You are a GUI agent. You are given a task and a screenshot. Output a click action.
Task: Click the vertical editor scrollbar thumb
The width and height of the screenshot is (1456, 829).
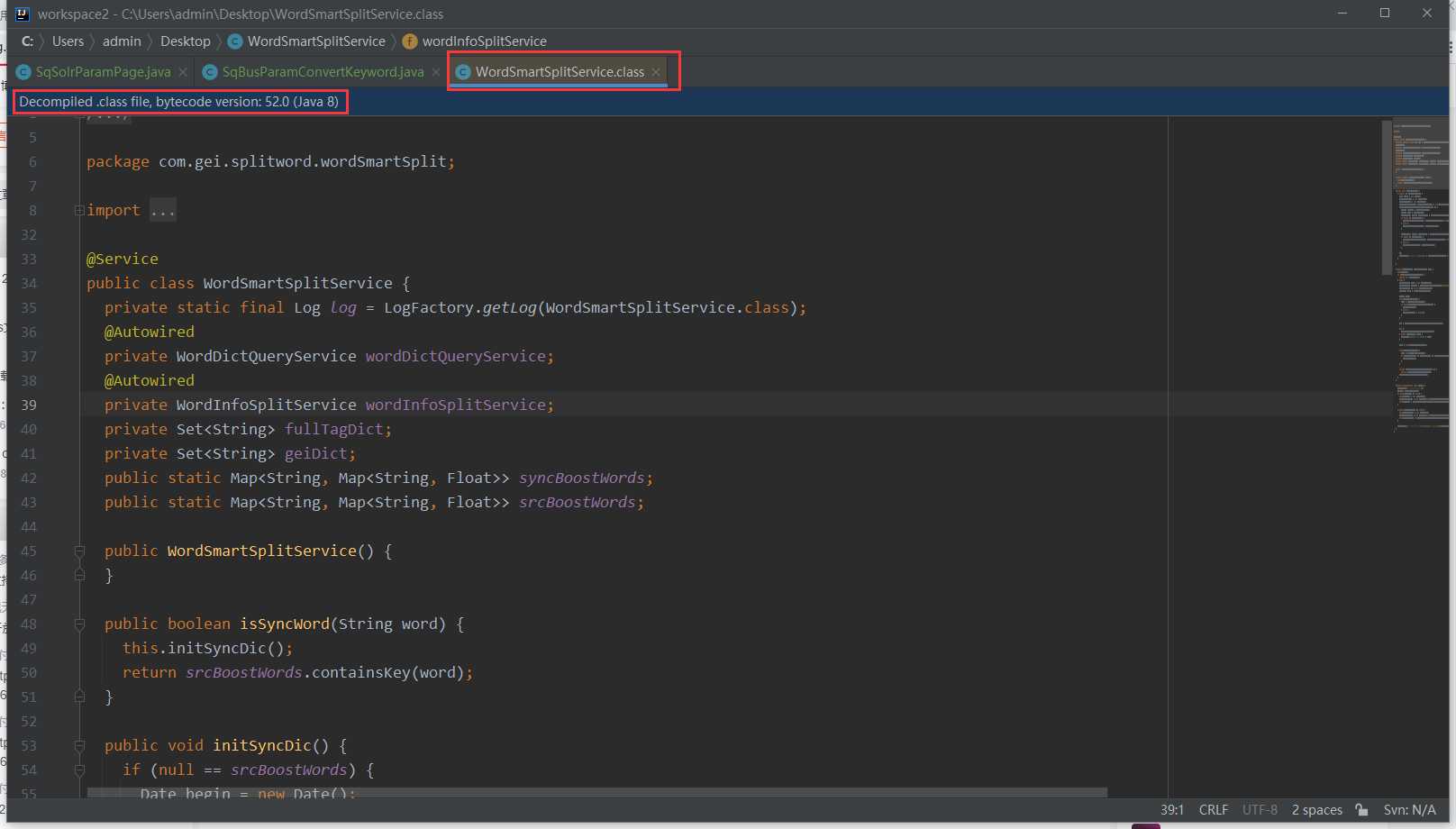1387,197
